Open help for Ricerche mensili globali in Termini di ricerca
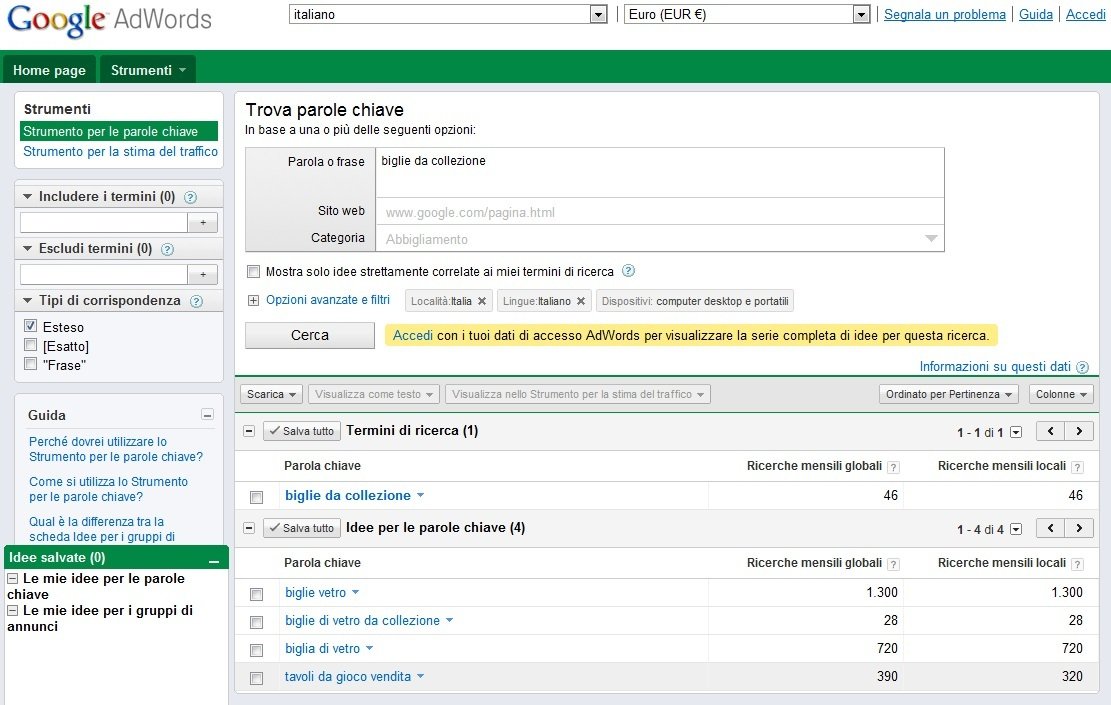Screen dimensions: 1111x705 [893, 467]
